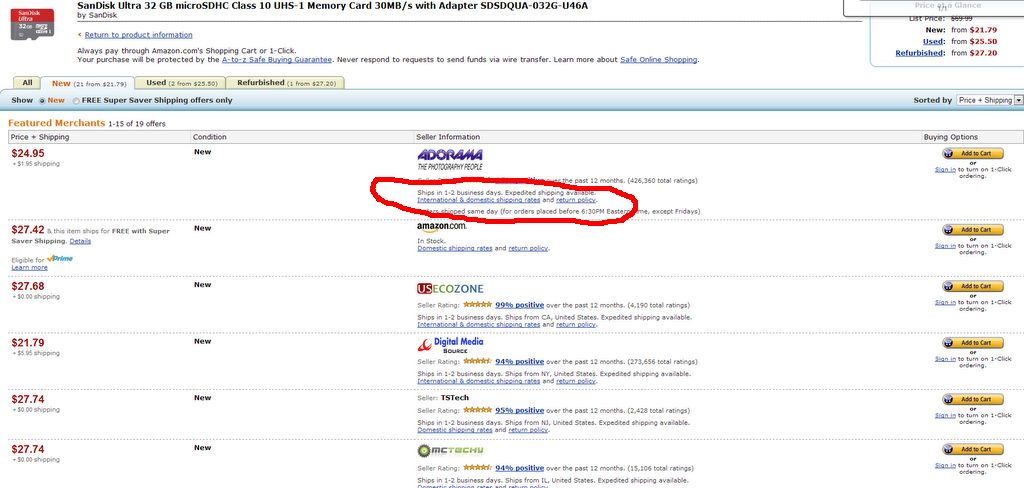Click Sign in link in amazon.com row

(945, 246)
